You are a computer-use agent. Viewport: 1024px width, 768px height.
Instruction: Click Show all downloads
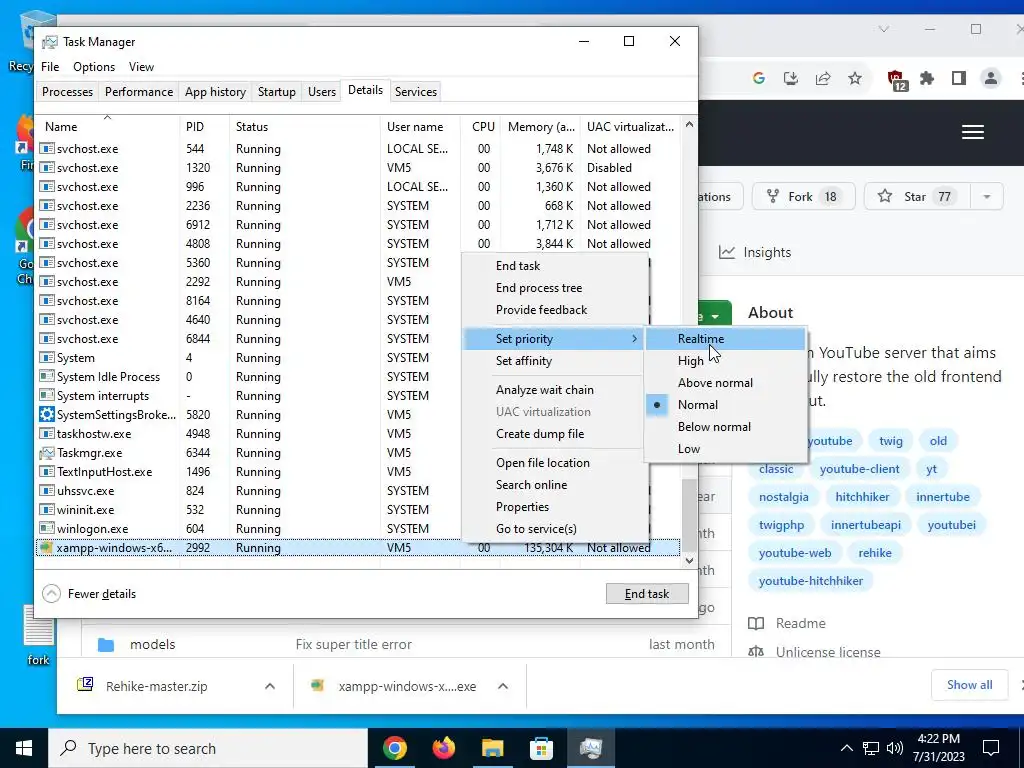point(969,685)
